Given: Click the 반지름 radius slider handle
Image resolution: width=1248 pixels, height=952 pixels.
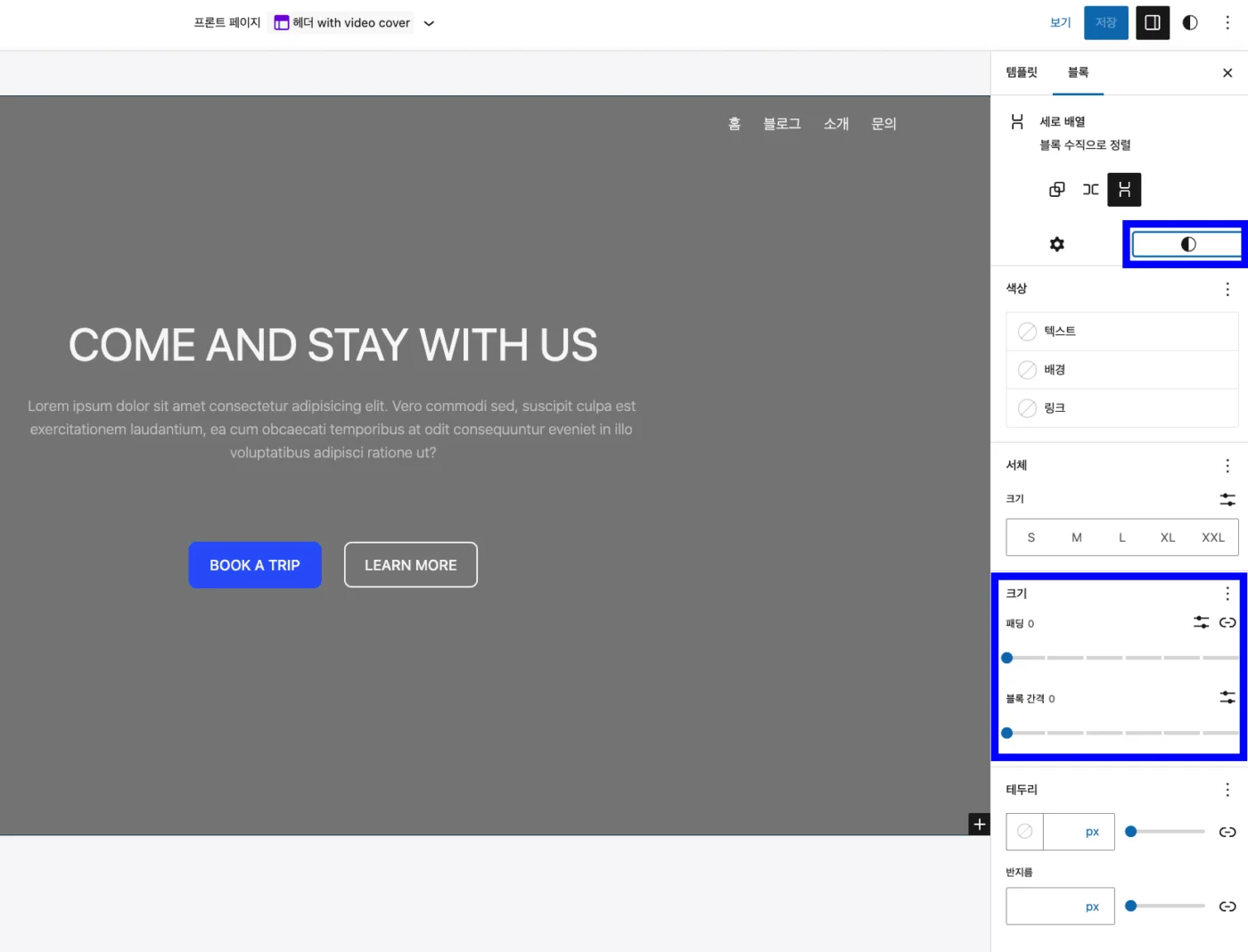Looking at the screenshot, I should tap(1131, 907).
